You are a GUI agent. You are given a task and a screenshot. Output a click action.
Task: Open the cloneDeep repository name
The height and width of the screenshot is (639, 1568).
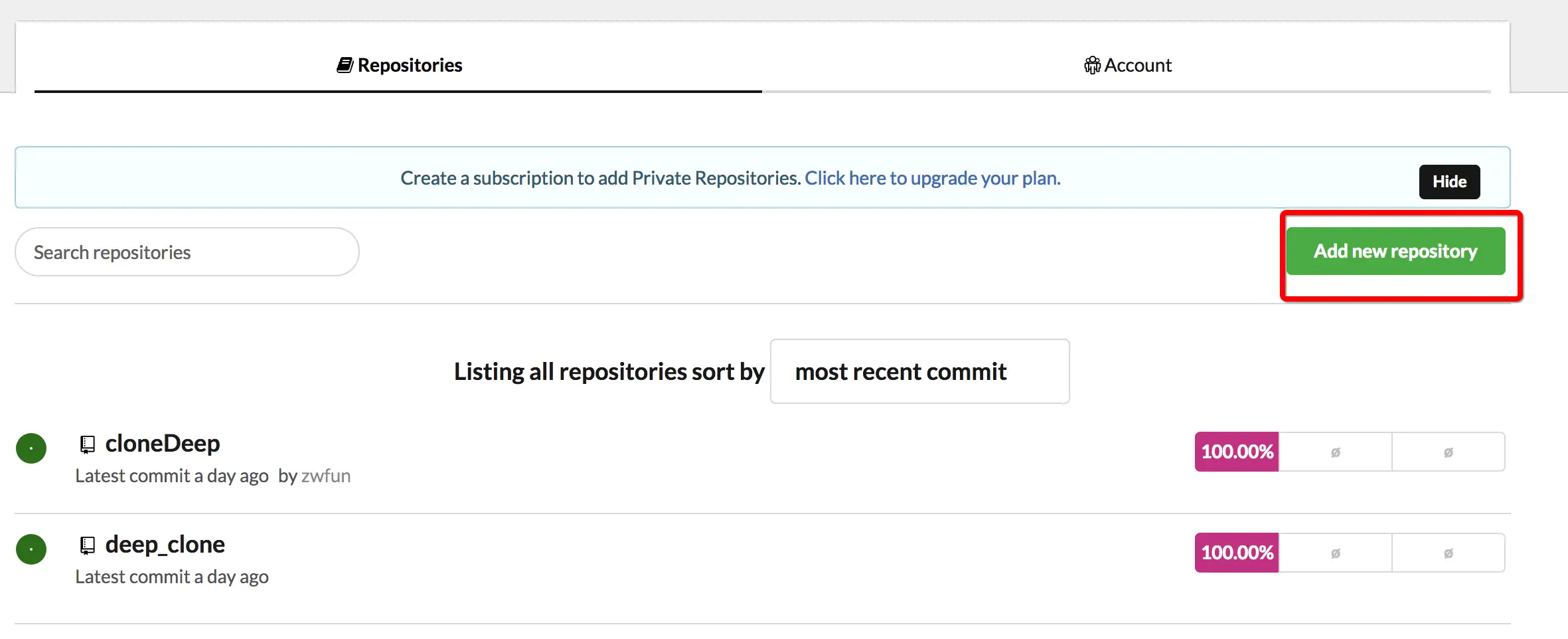click(163, 443)
